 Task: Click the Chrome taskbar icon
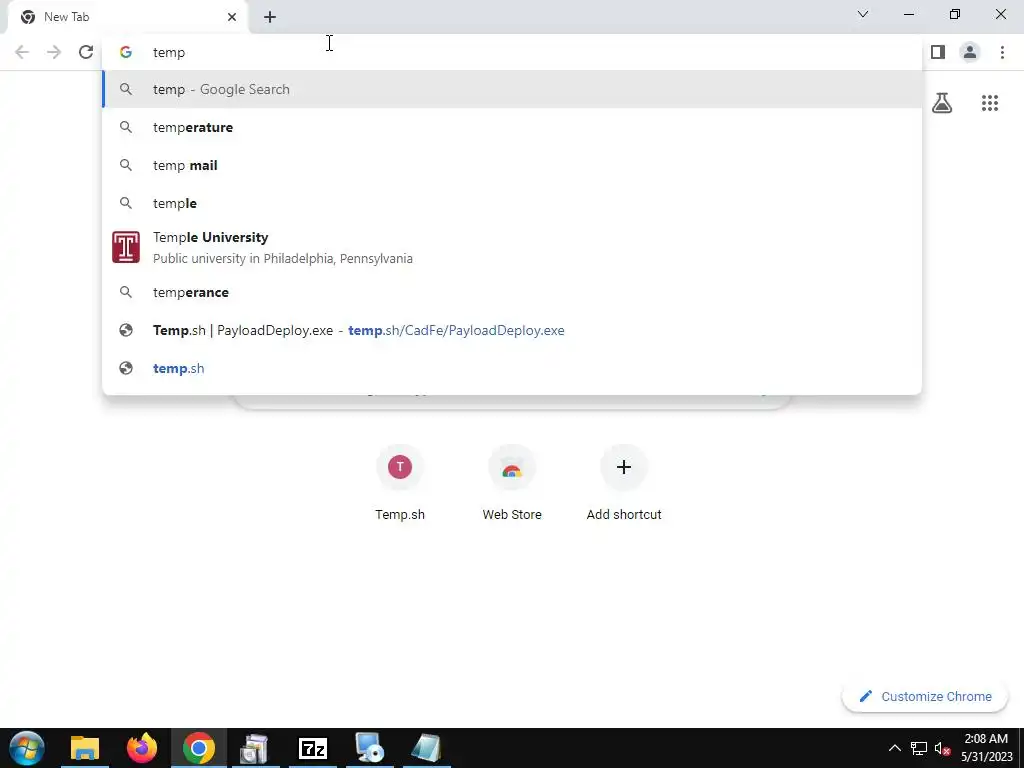[199, 748]
